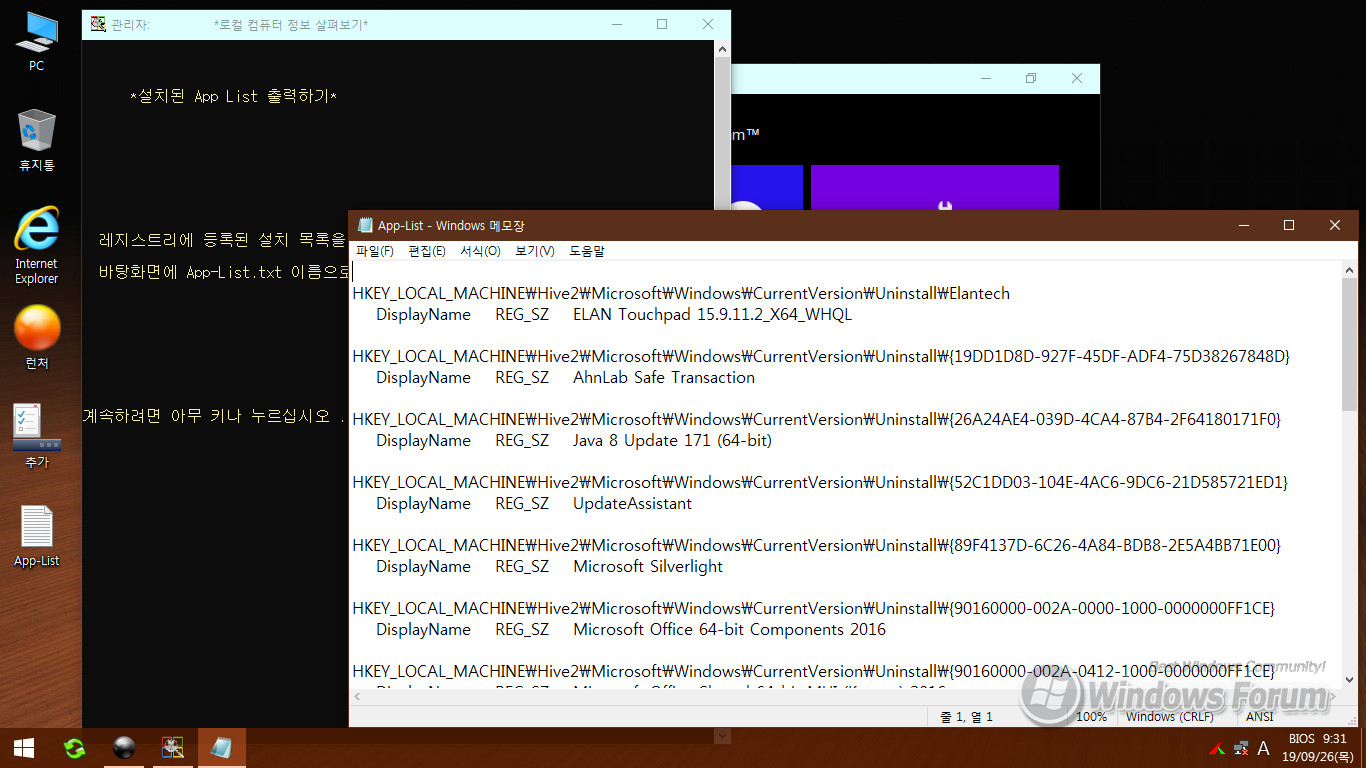Click the Notepad icon in App-List title bar

[365, 226]
